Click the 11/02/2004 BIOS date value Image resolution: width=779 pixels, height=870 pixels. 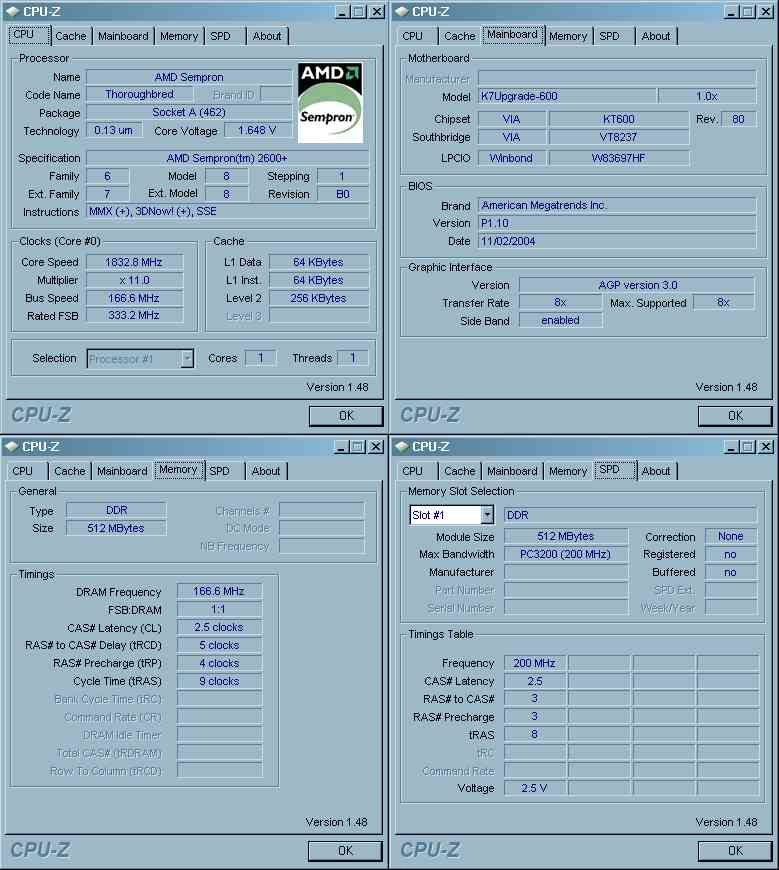(616, 241)
